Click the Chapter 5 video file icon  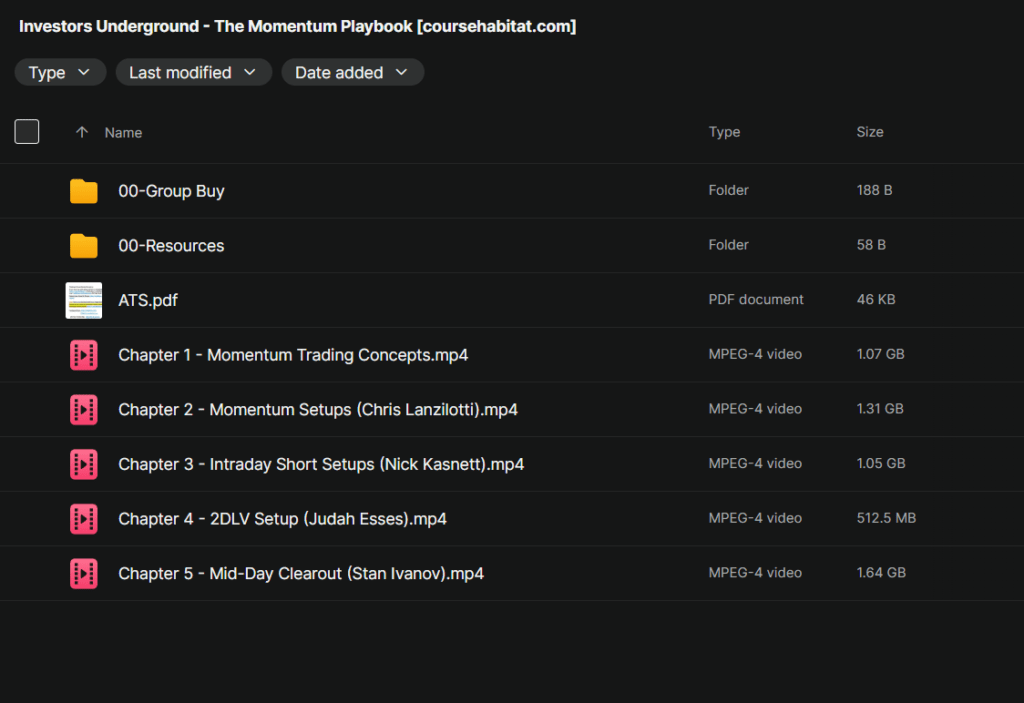pyautogui.click(x=84, y=574)
